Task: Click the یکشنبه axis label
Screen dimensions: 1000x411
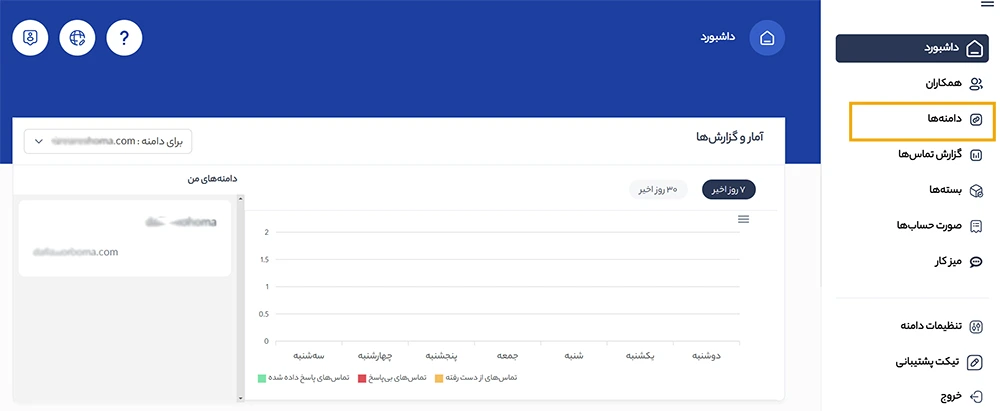Action: click(640, 355)
